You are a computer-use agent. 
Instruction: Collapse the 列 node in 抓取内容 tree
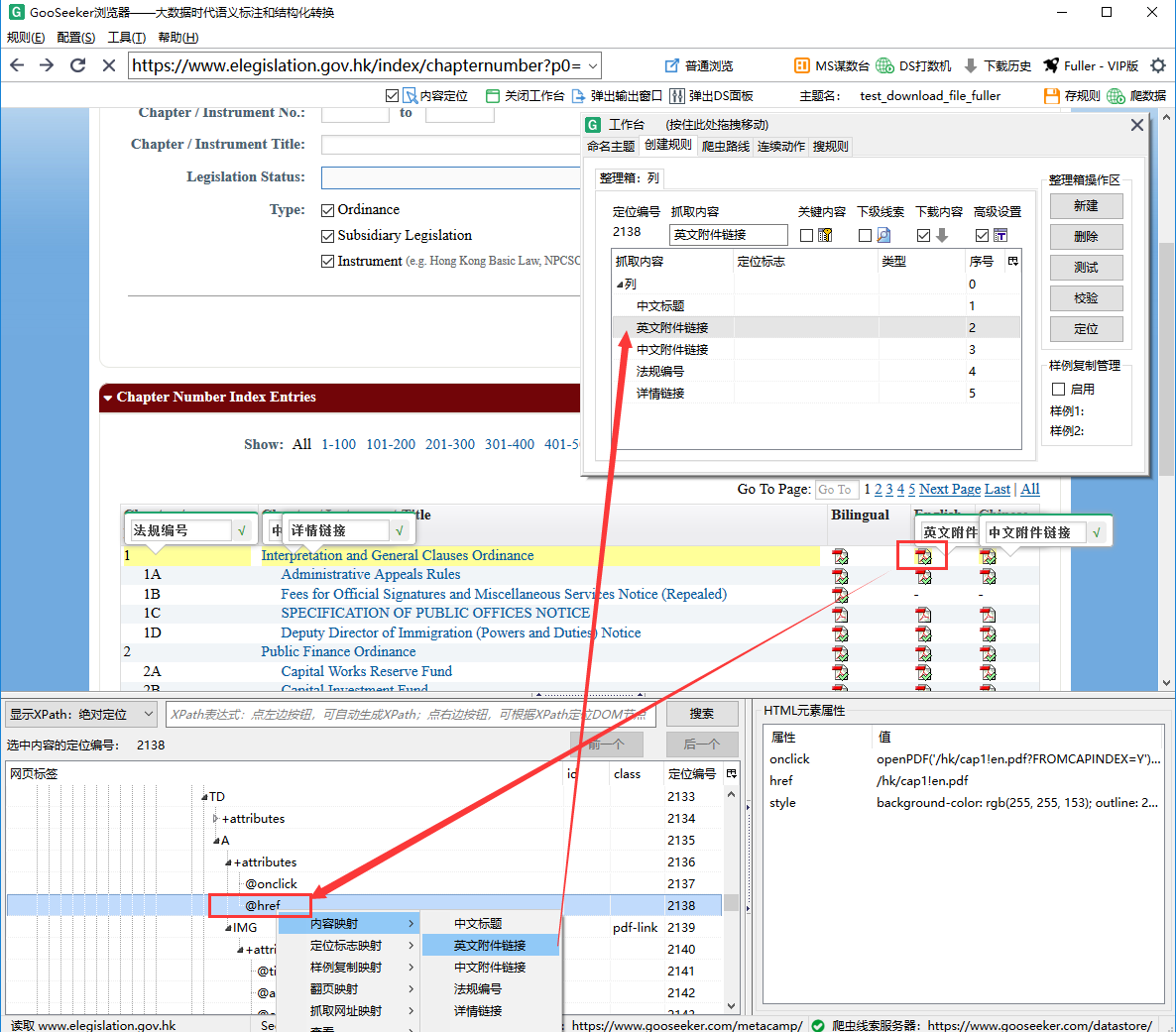[620, 285]
